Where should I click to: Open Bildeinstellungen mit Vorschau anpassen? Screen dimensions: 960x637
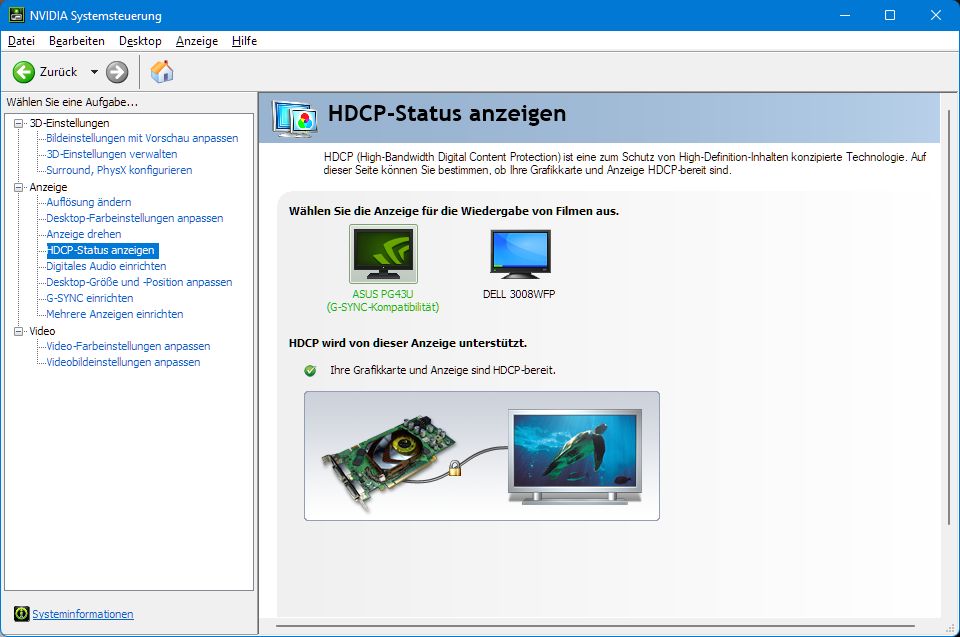click(142, 138)
